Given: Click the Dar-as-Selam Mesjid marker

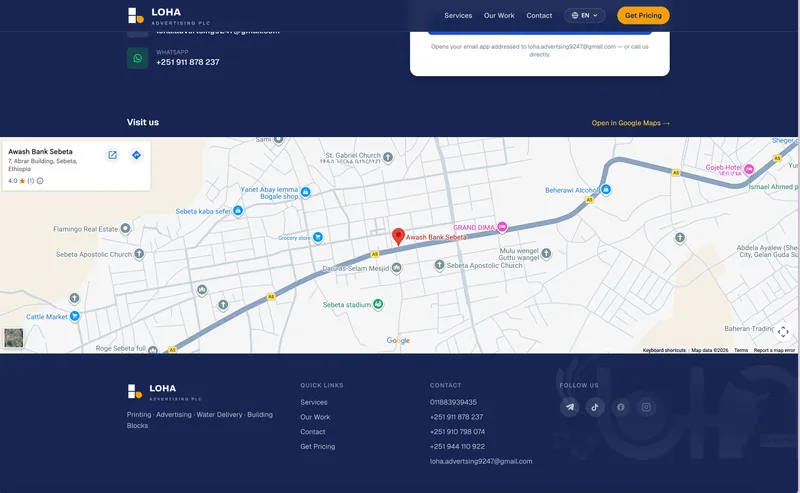Looking at the screenshot, I should 396,267.
